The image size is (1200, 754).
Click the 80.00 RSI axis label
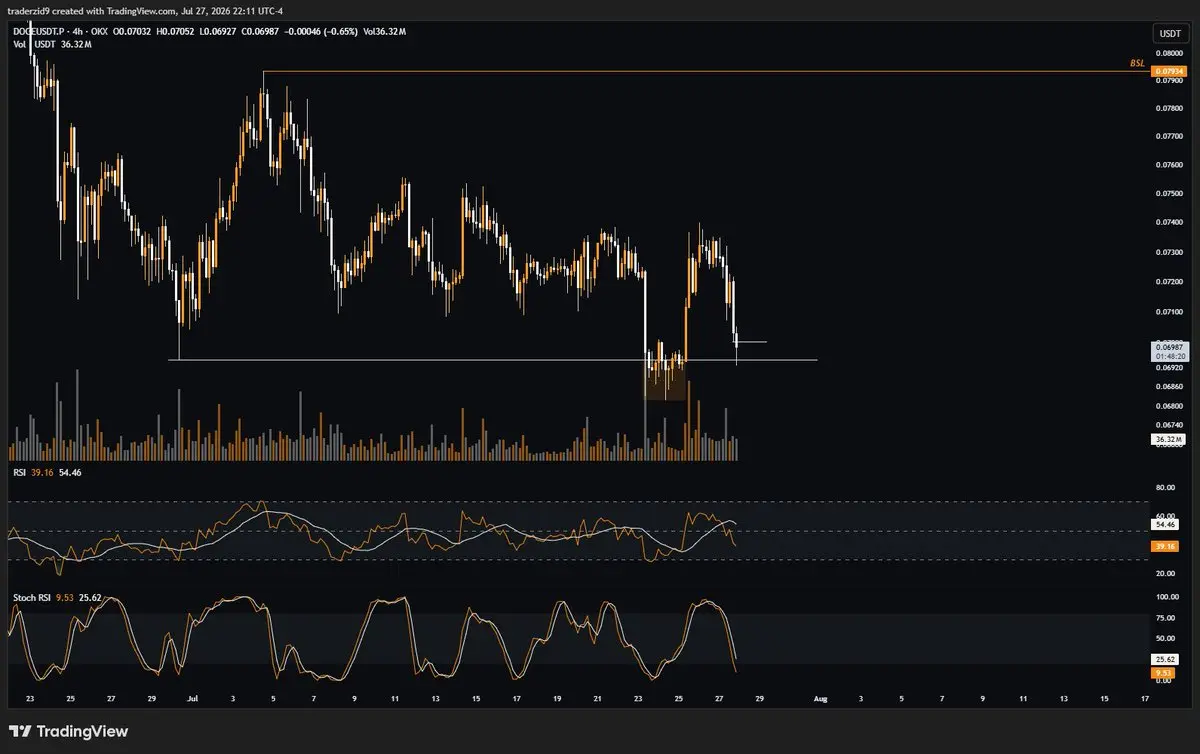pos(1165,487)
